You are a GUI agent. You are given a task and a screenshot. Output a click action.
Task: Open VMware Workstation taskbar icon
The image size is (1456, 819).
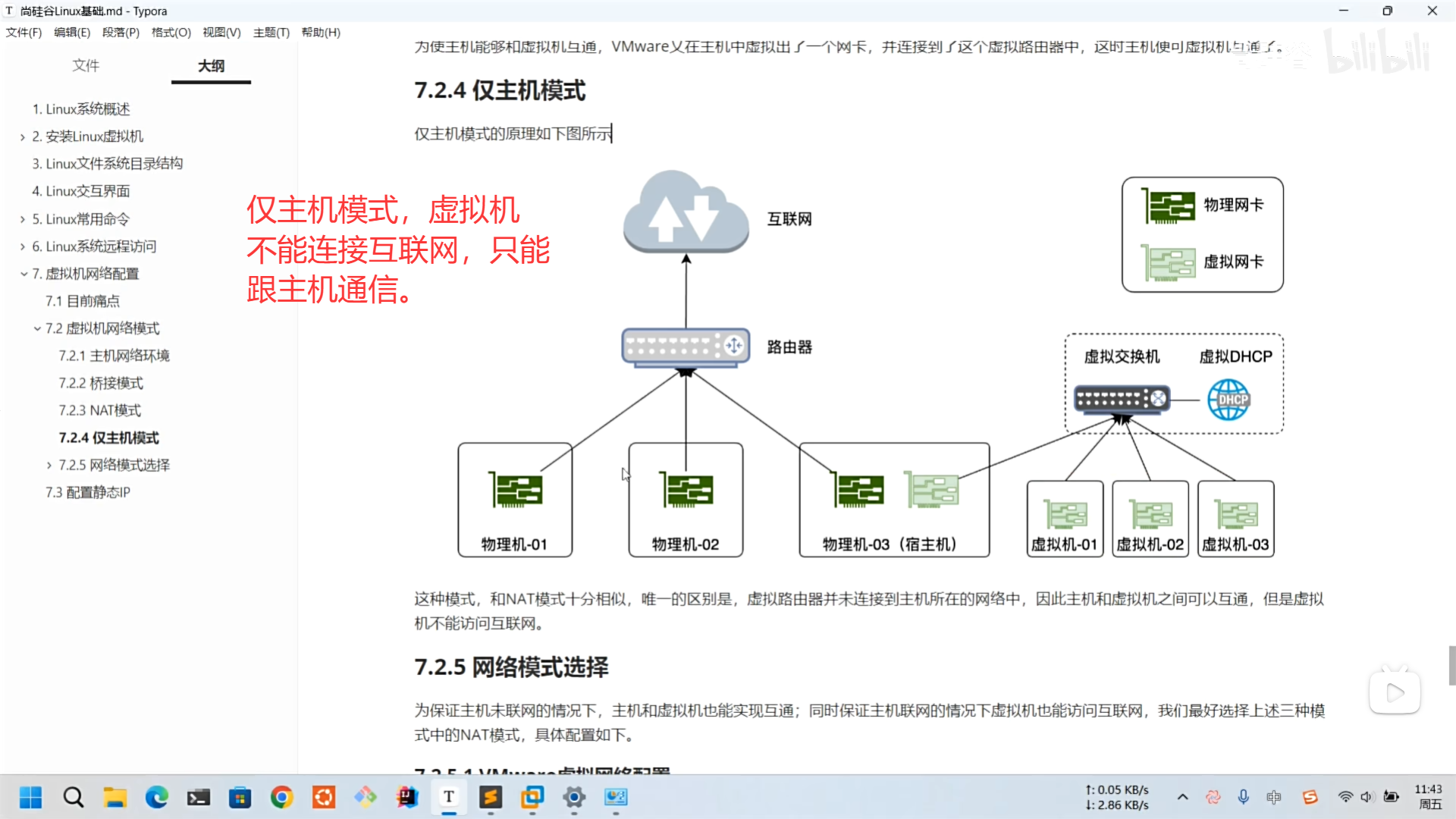[532, 797]
